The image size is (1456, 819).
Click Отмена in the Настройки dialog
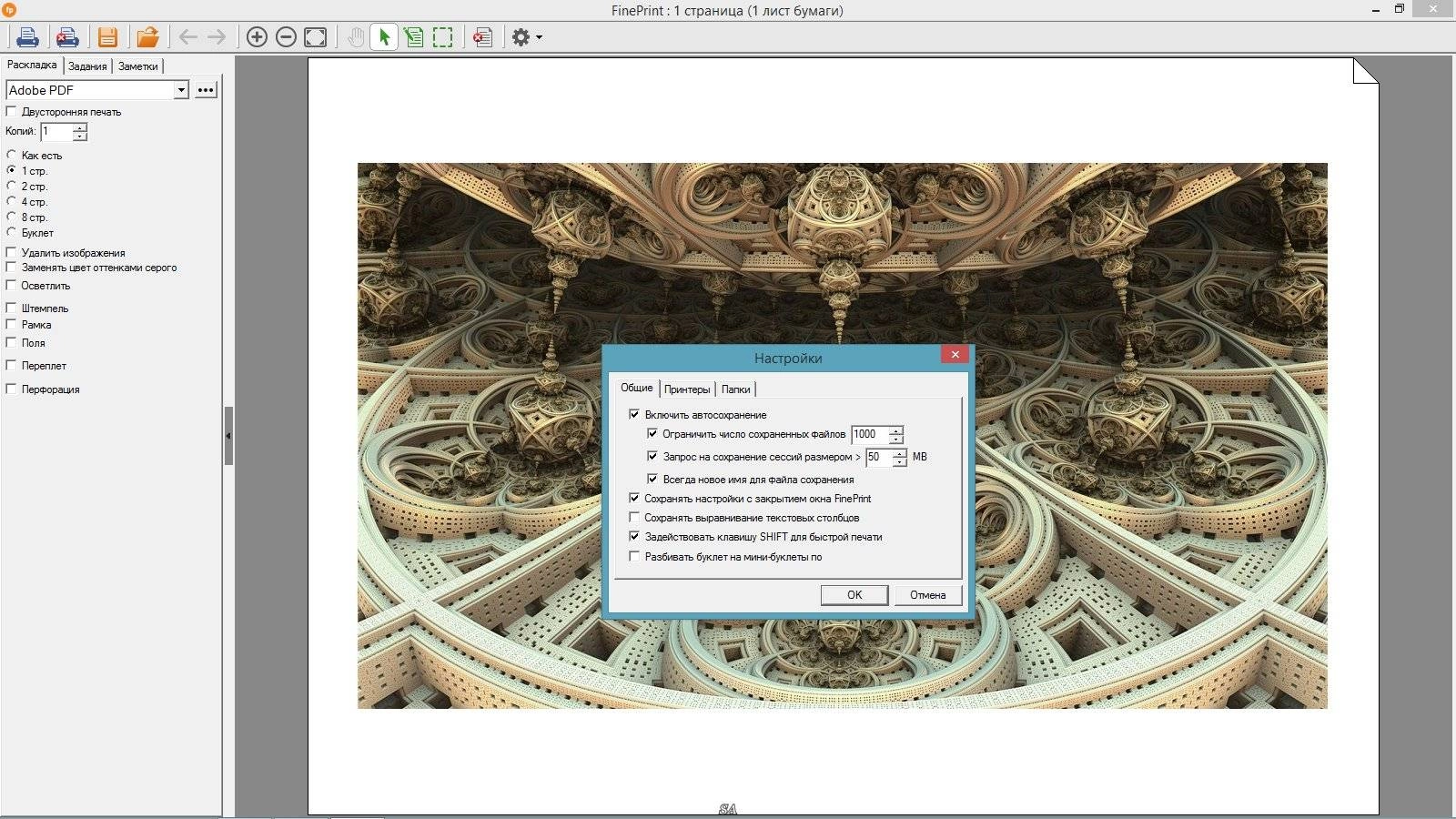click(x=927, y=594)
